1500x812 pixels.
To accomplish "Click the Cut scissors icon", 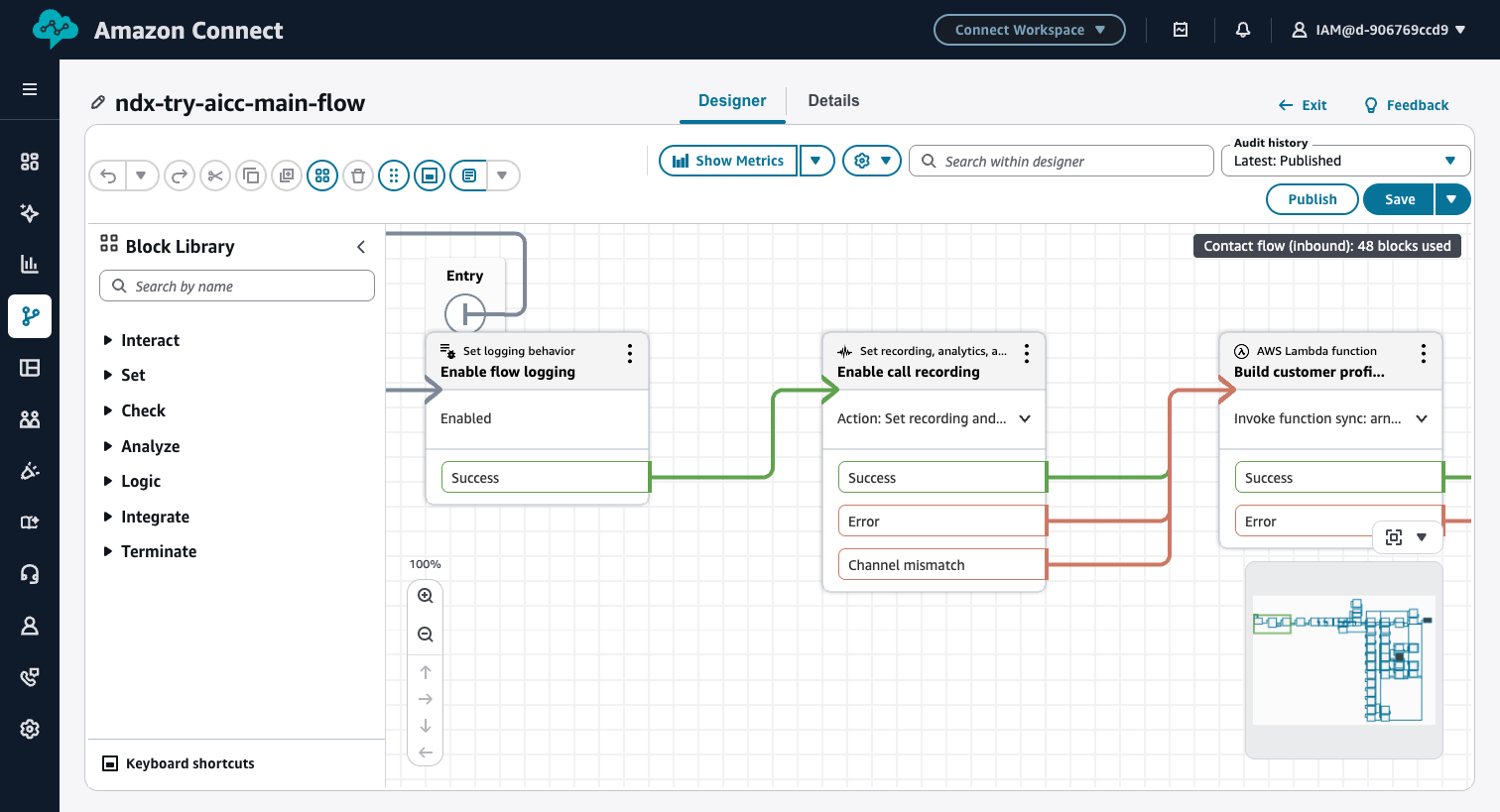I will (215, 175).
